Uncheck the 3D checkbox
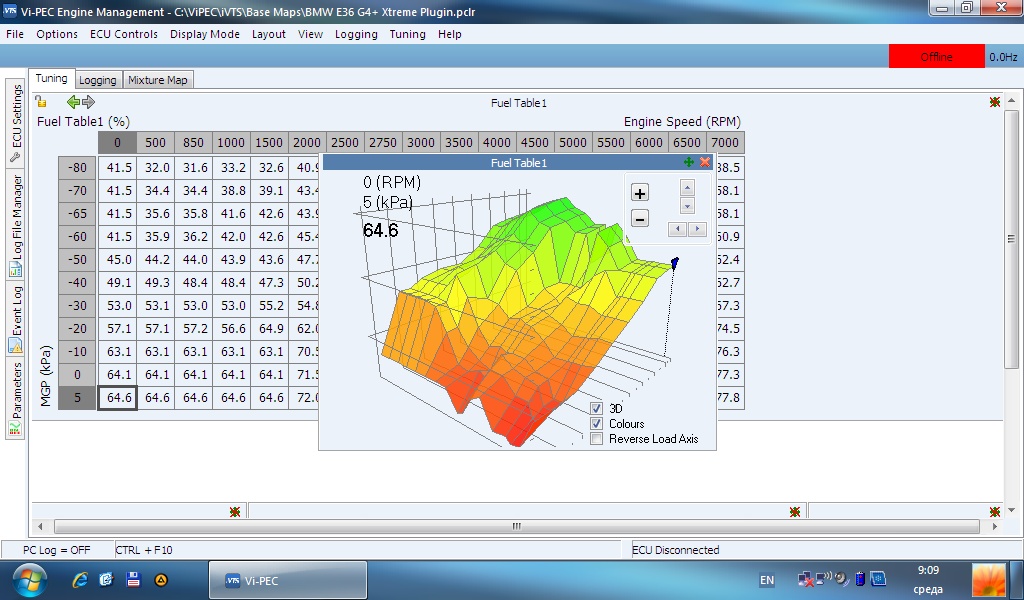 [x=596, y=408]
